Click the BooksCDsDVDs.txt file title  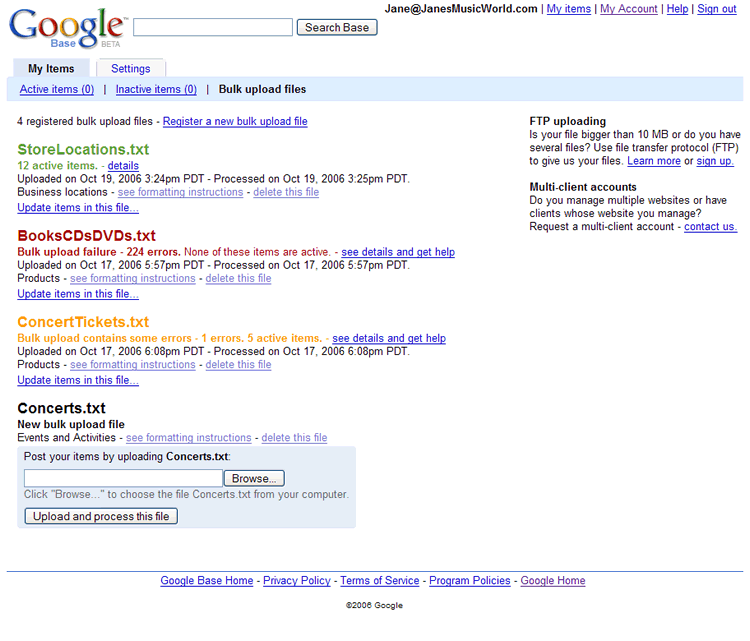click(x=87, y=235)
